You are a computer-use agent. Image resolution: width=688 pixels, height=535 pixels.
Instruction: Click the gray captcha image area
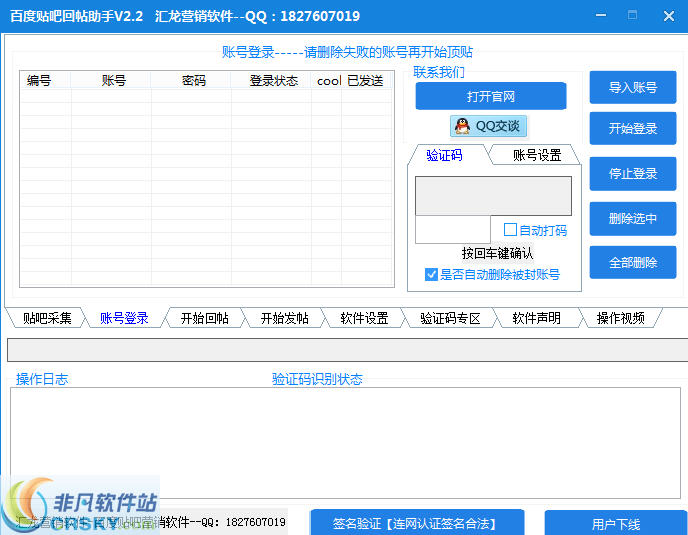494,196
